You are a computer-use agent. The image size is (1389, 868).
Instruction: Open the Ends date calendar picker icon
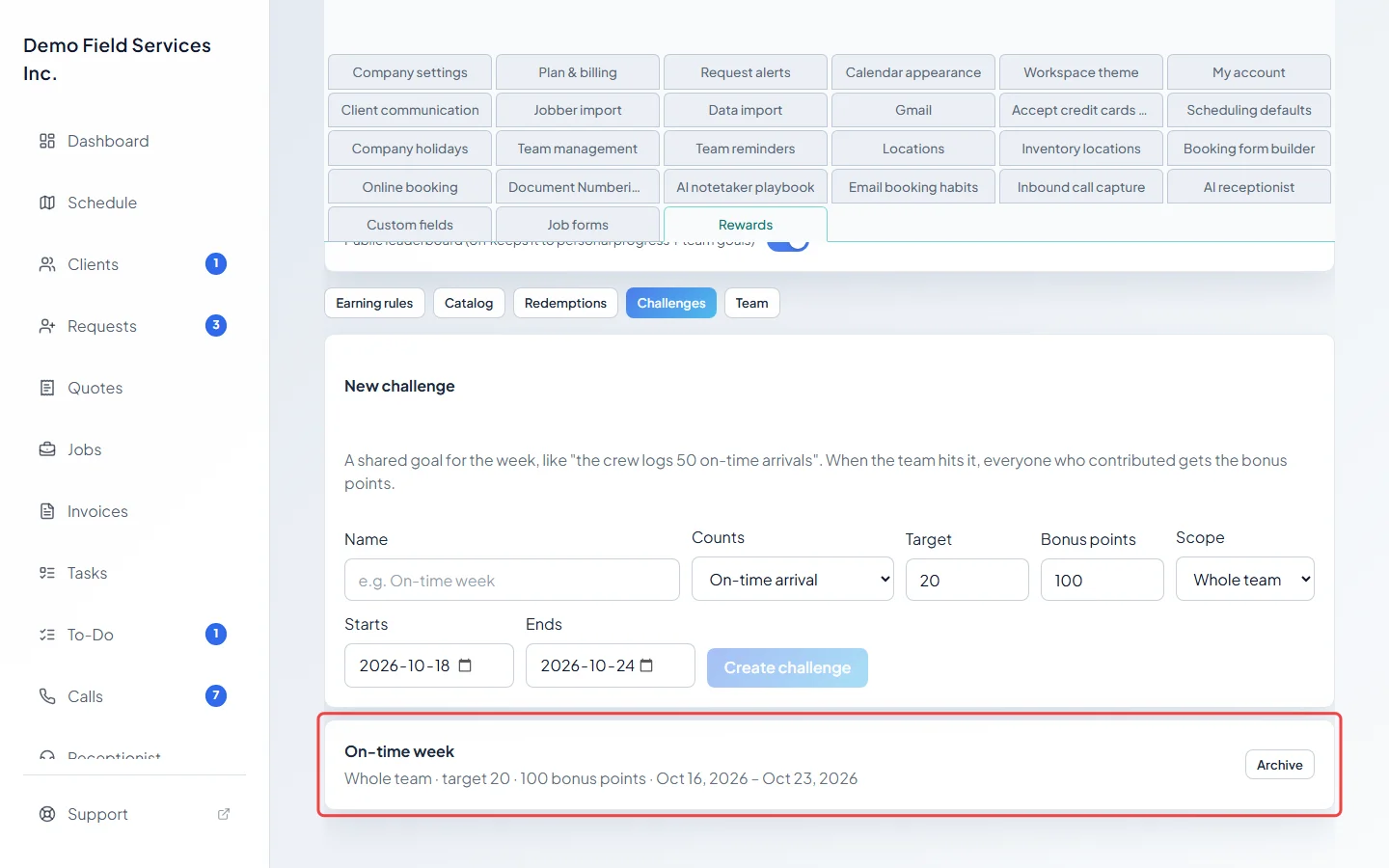[x=646, y=665]
